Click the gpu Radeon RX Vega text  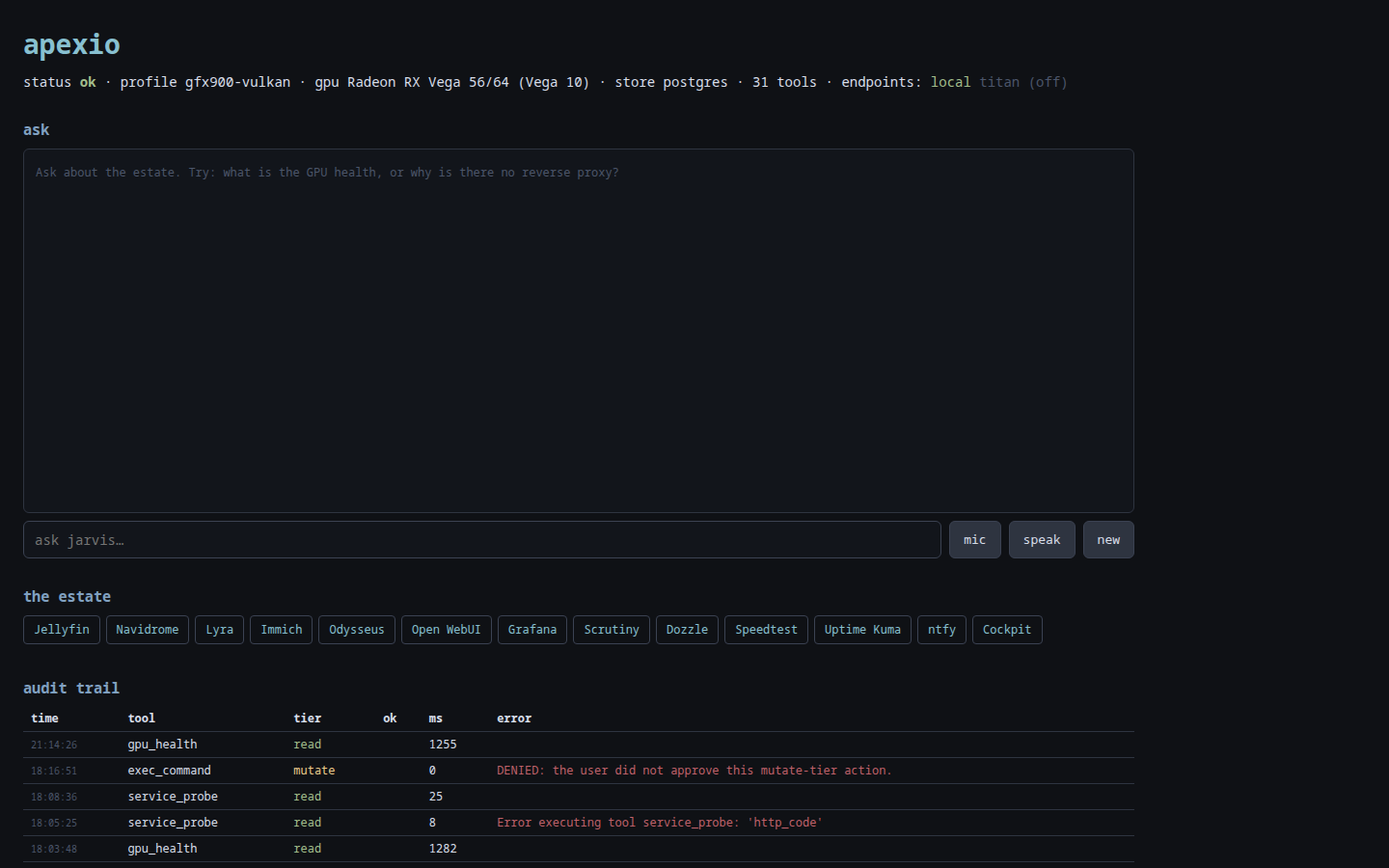[x=452, y=82]
